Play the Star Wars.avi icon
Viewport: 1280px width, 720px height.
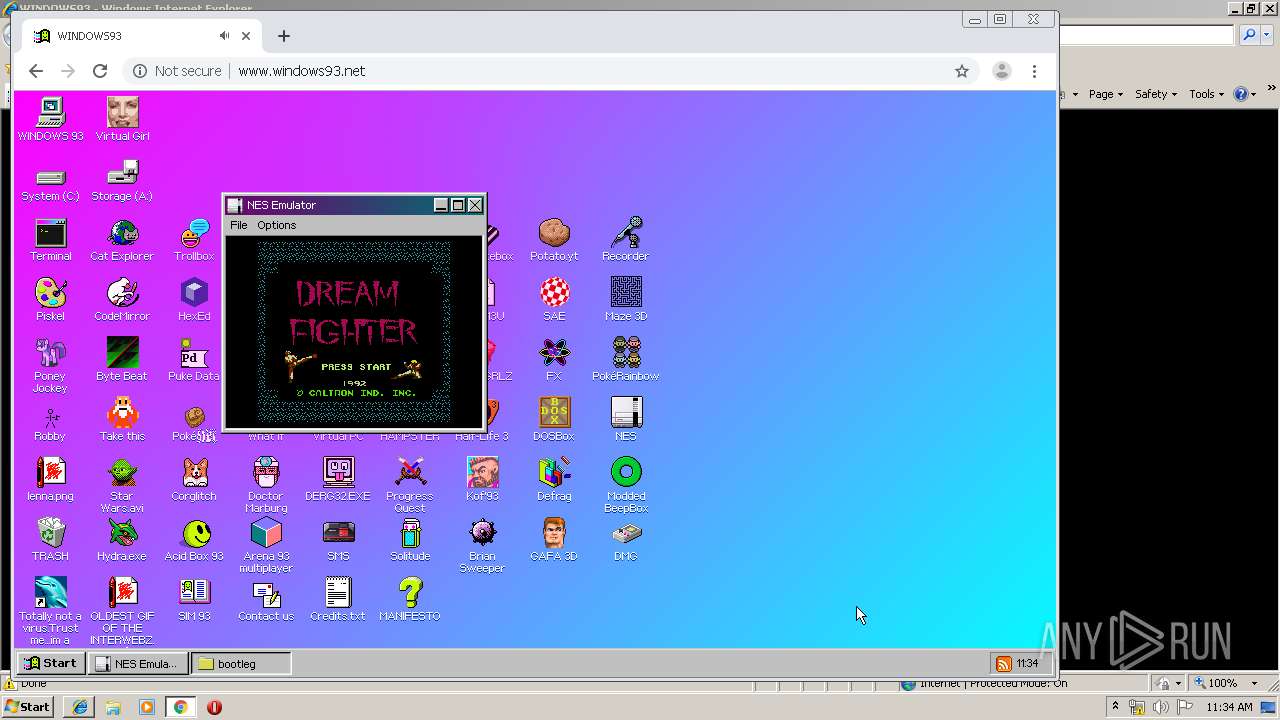(x=122, y=485)
